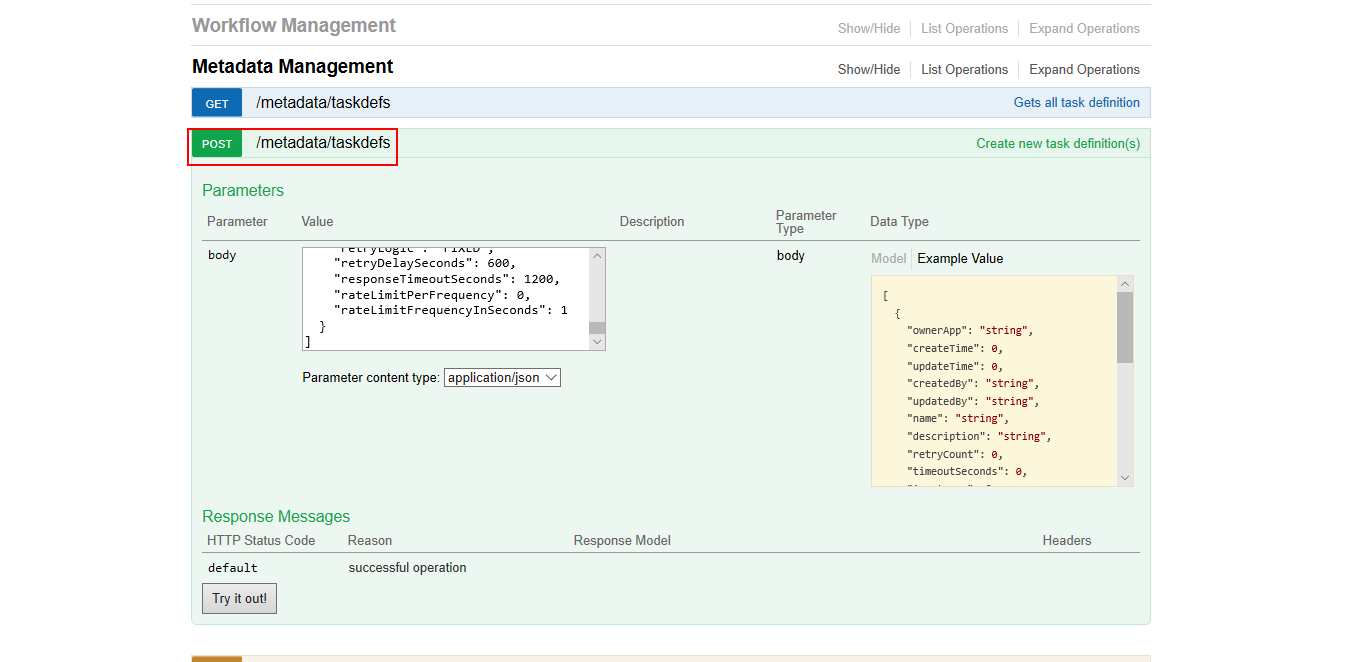Viewport: 1361px width, 662px height.
Task: Click the 'updateTime' line in example
Action: (955, 366)
